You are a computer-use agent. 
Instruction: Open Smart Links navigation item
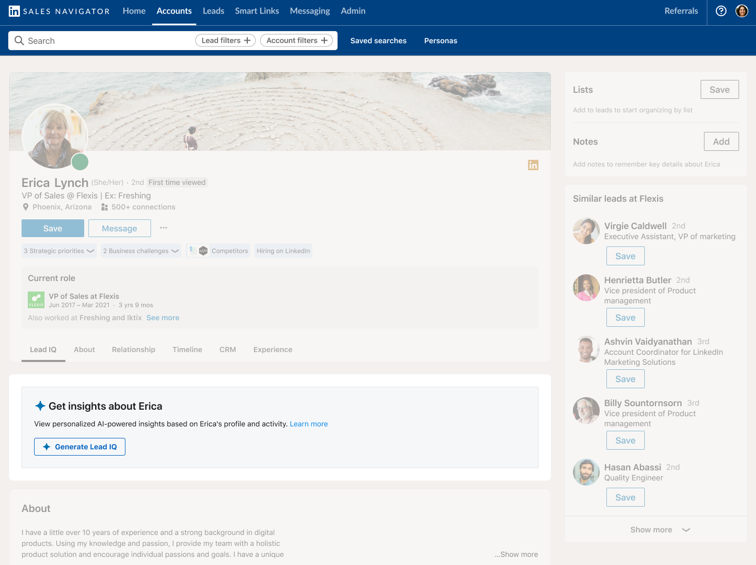[x=257, y=11]
